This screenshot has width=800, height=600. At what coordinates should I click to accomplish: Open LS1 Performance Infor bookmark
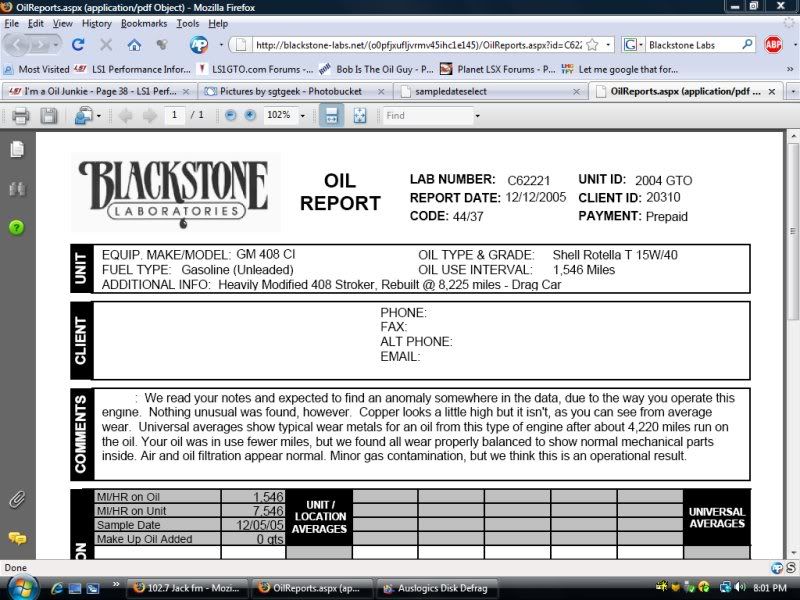coord(134,69)
